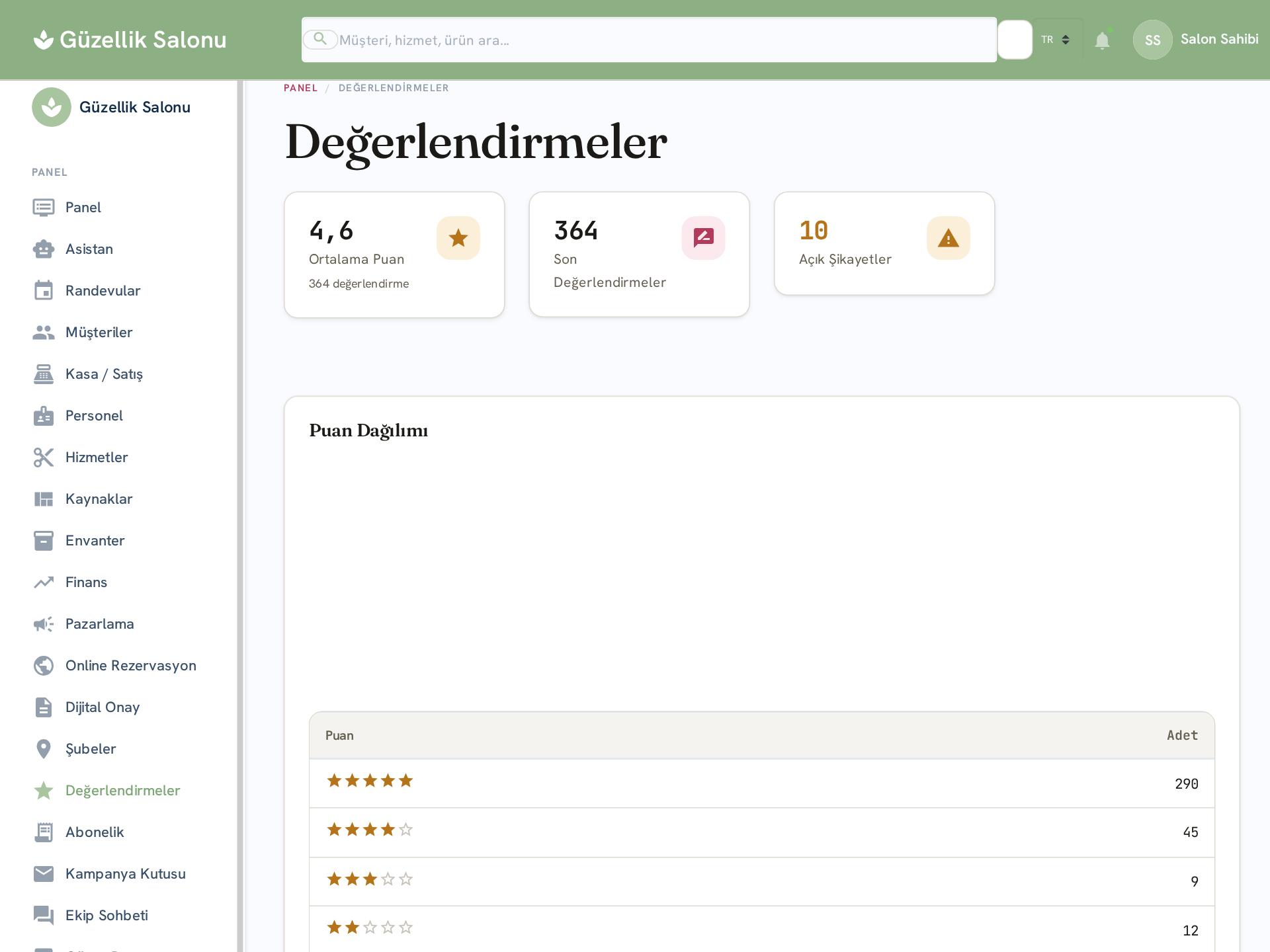Click the Şubeler location pin icon
This screenshot has height=952, width=1270.
tap(44, 749)
